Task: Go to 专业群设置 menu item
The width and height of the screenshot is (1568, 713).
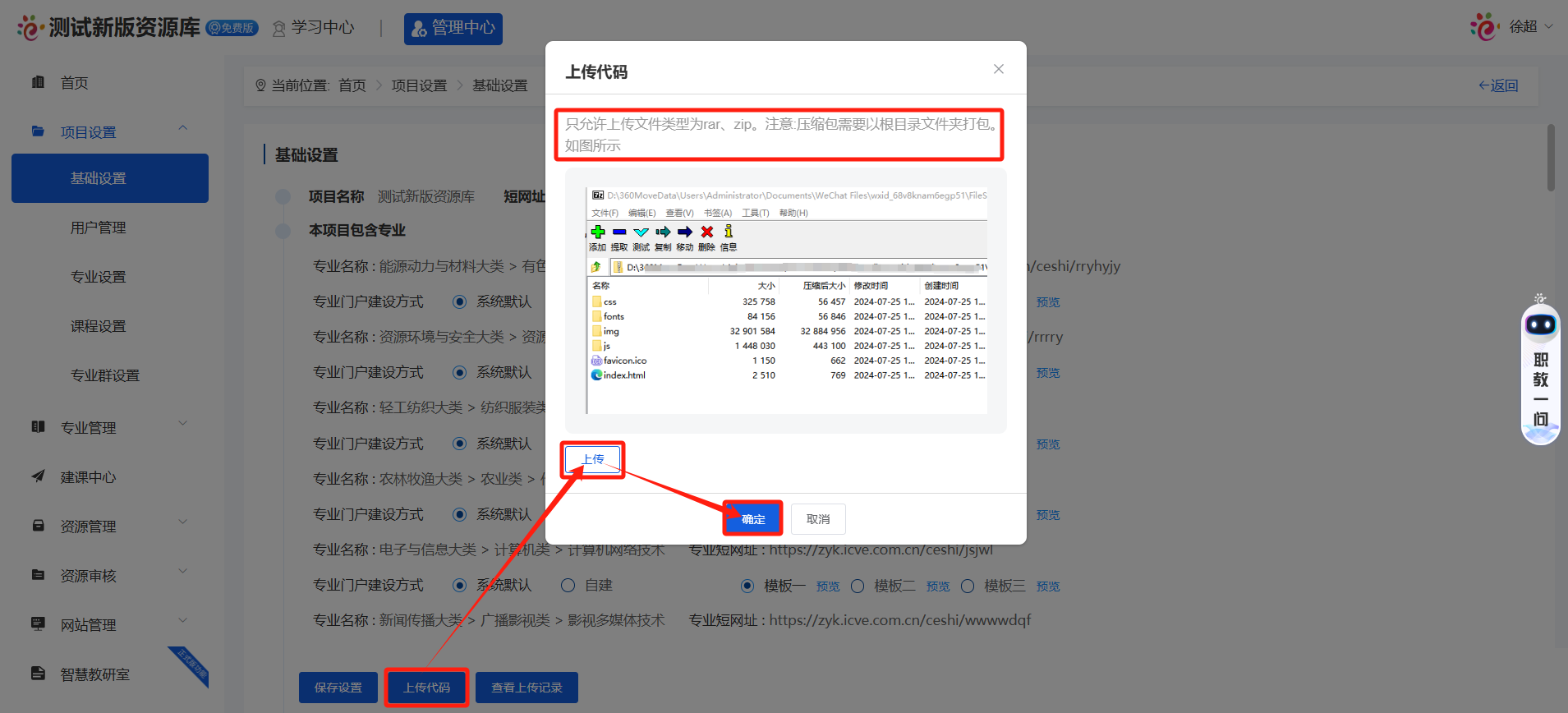Action: coord(105,375)
